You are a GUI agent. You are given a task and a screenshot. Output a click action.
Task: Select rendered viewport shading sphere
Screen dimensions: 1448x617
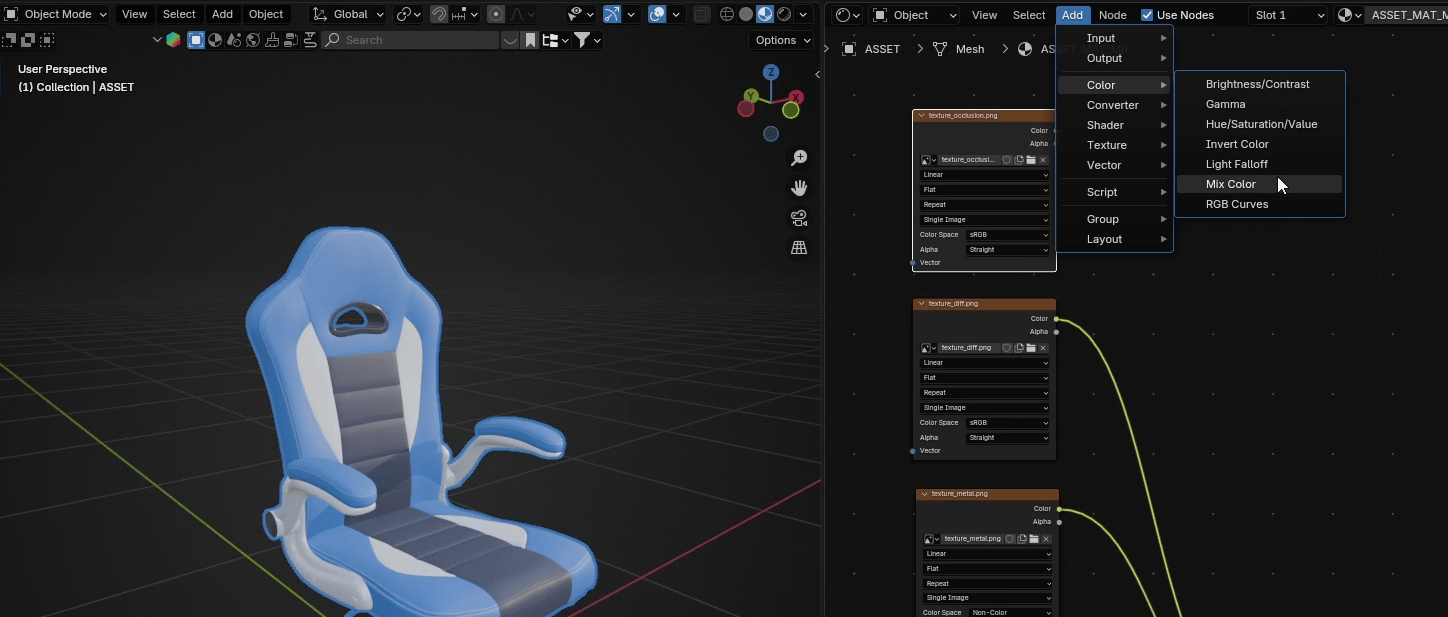pos(783,14)
